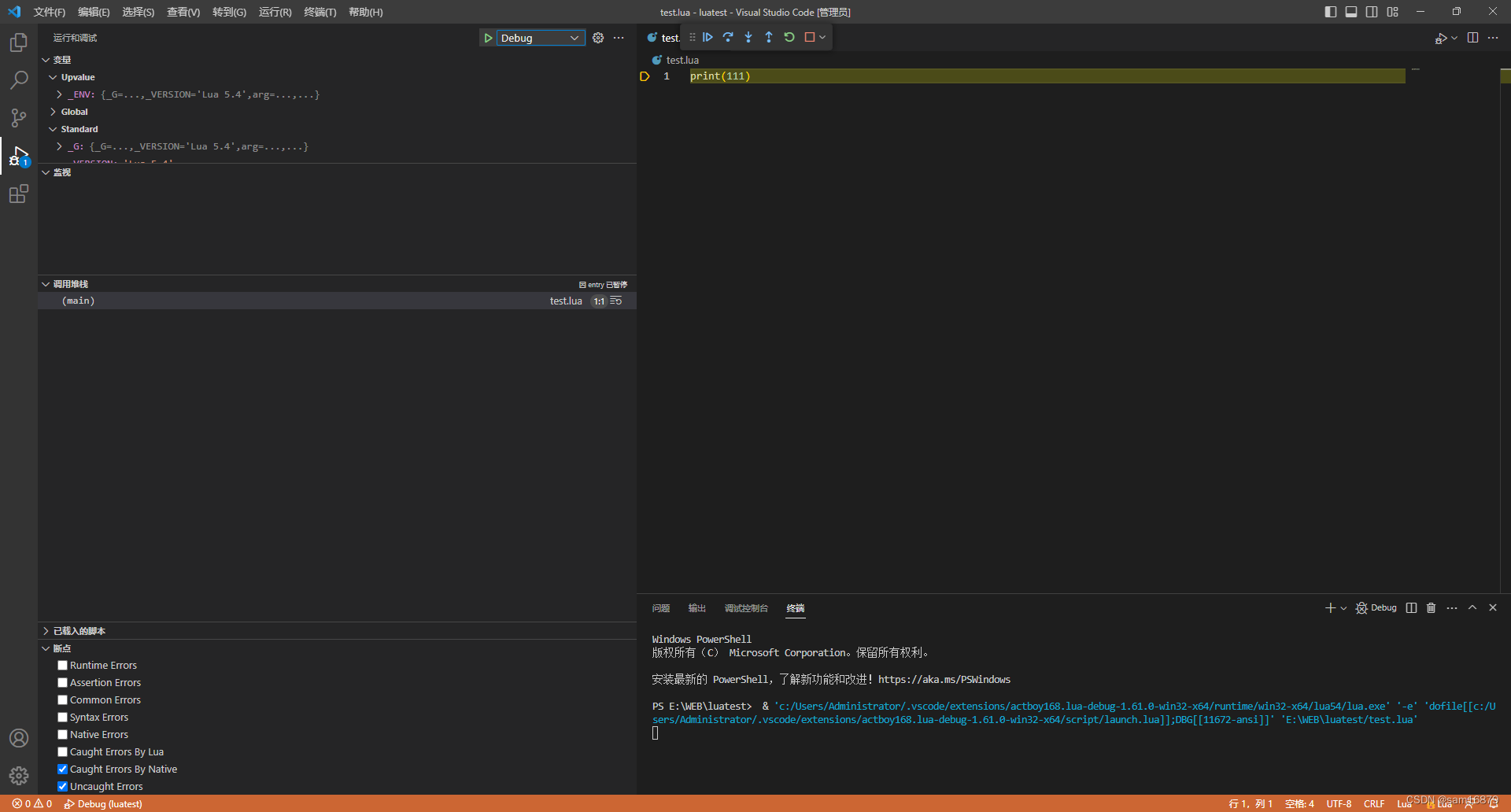Click the Debug (luatest) status bar item

click(102, 803)
